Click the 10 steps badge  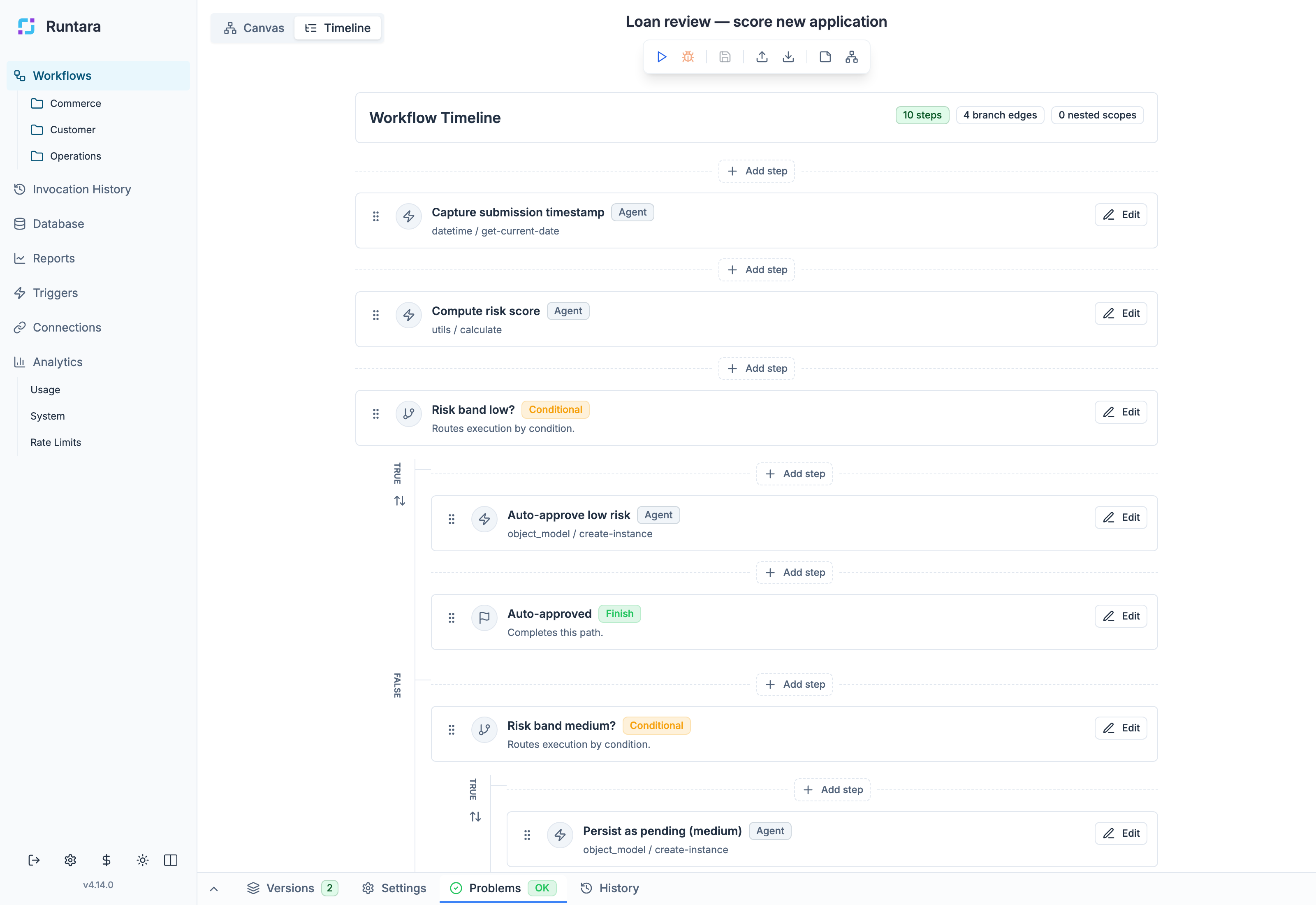click(922, 115)
